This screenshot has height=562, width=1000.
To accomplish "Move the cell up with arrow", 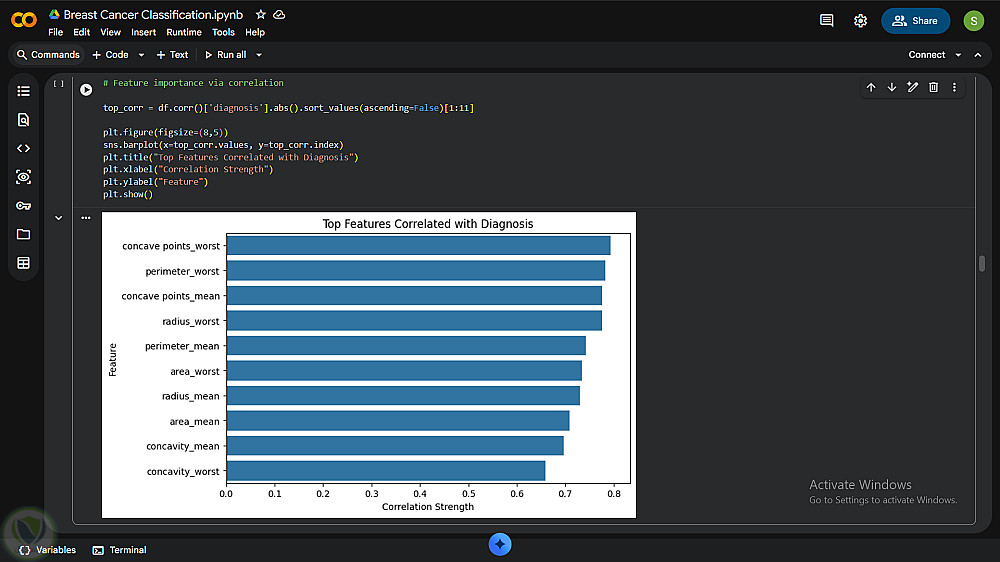I will point(871,88).
